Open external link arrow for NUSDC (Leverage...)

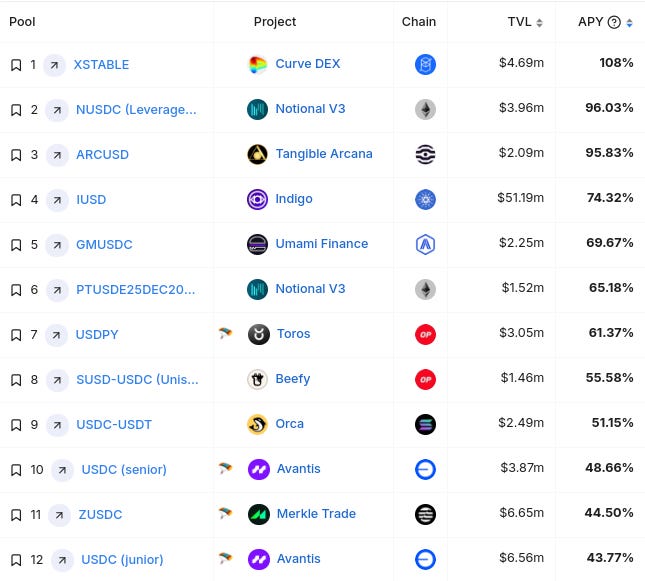coord(57,110)
